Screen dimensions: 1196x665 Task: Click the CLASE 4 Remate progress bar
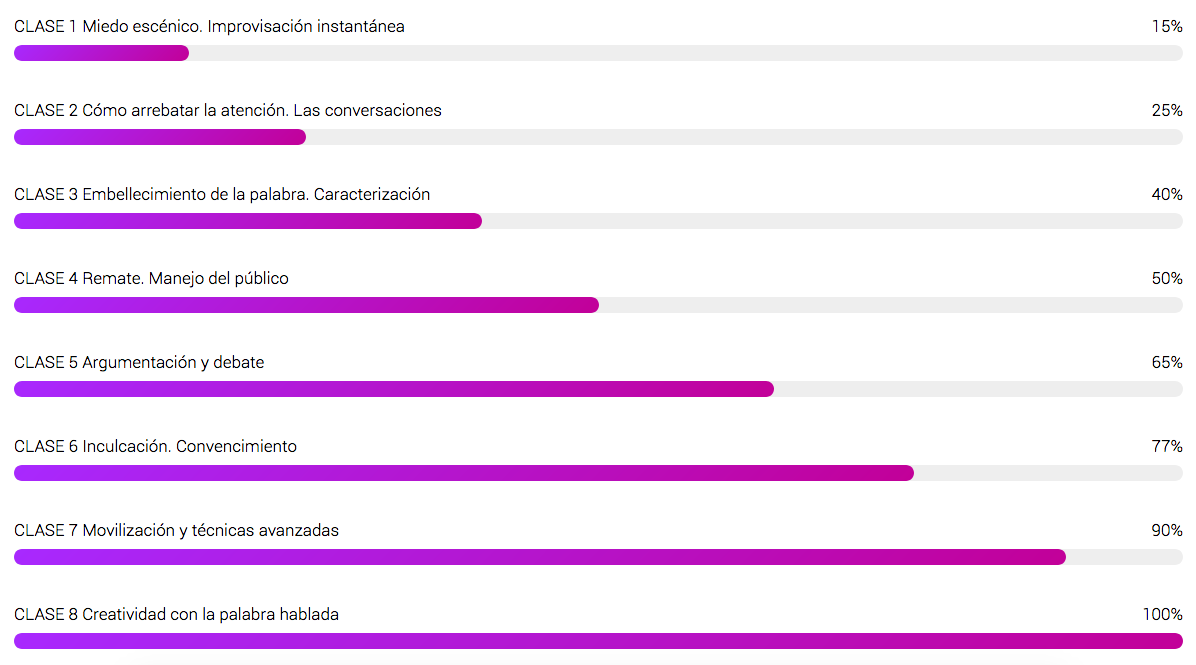(x=598, y=305)
